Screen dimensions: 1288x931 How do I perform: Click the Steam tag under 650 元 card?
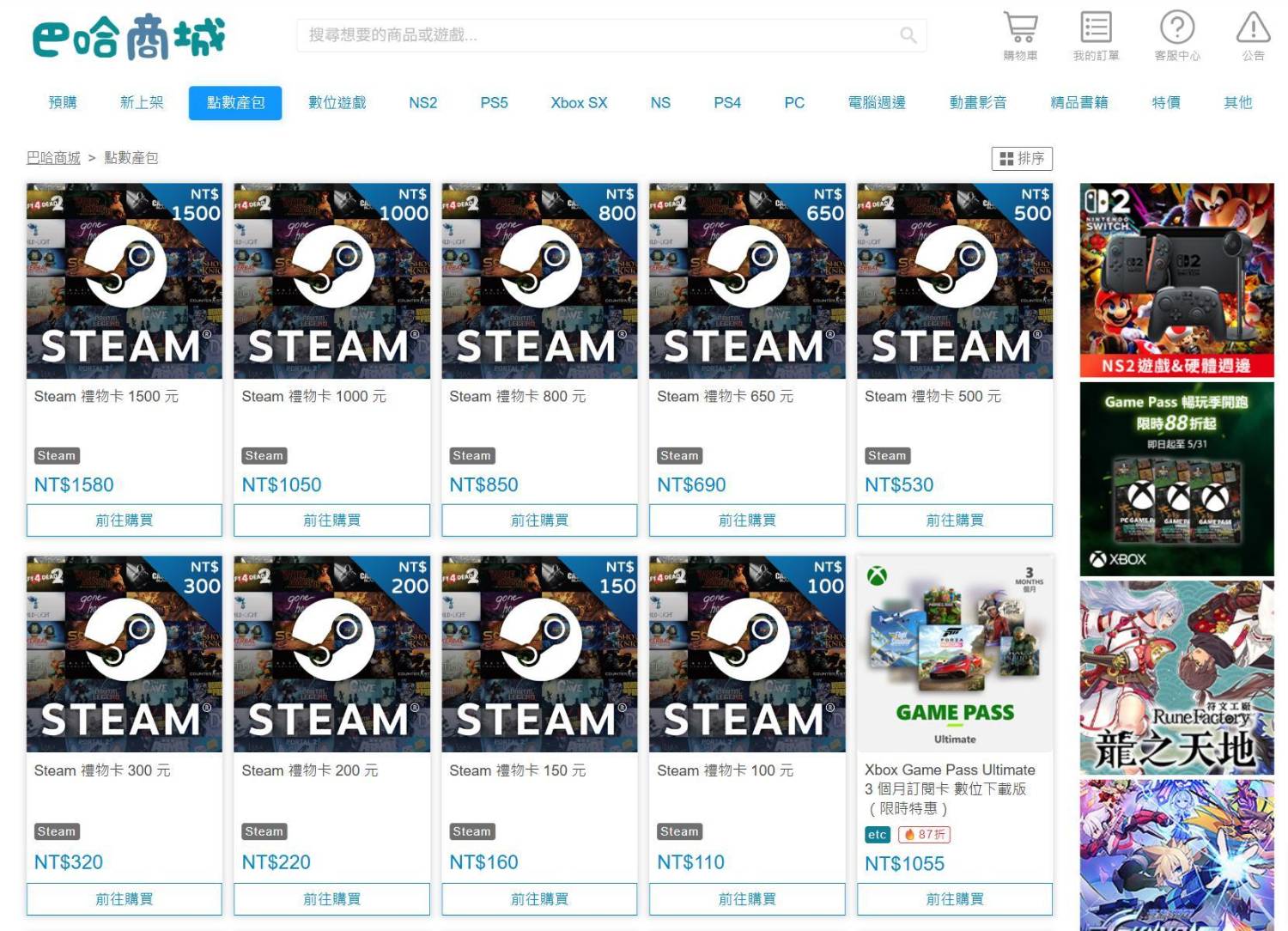[679, 456]
